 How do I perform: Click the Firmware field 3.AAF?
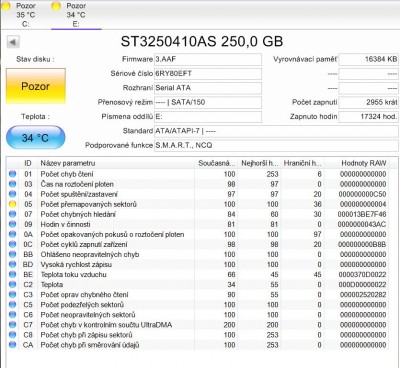click(x=208, y=59)
